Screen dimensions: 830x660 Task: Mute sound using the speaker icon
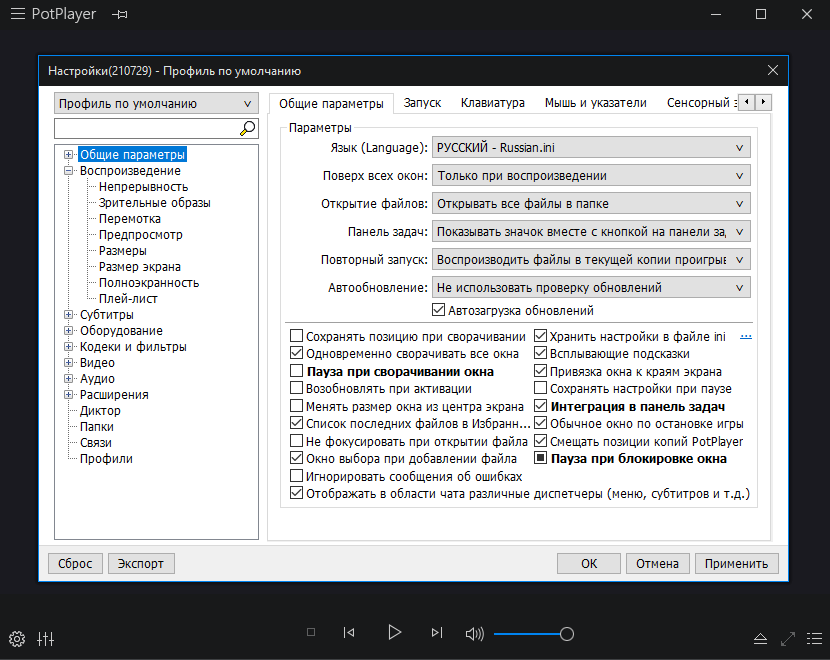pyautogui.click(x=474, y=634)
